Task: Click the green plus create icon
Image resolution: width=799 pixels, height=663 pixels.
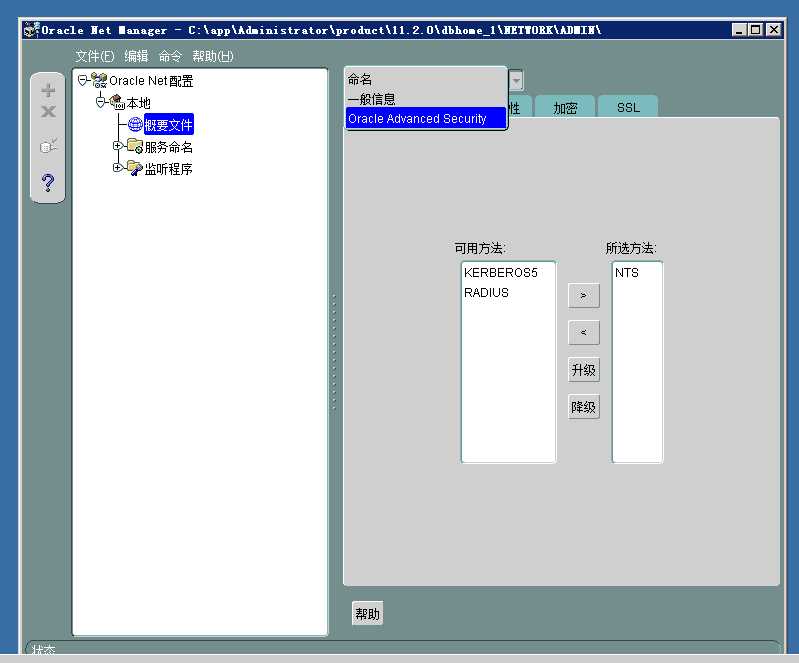Action: (48, 91)
